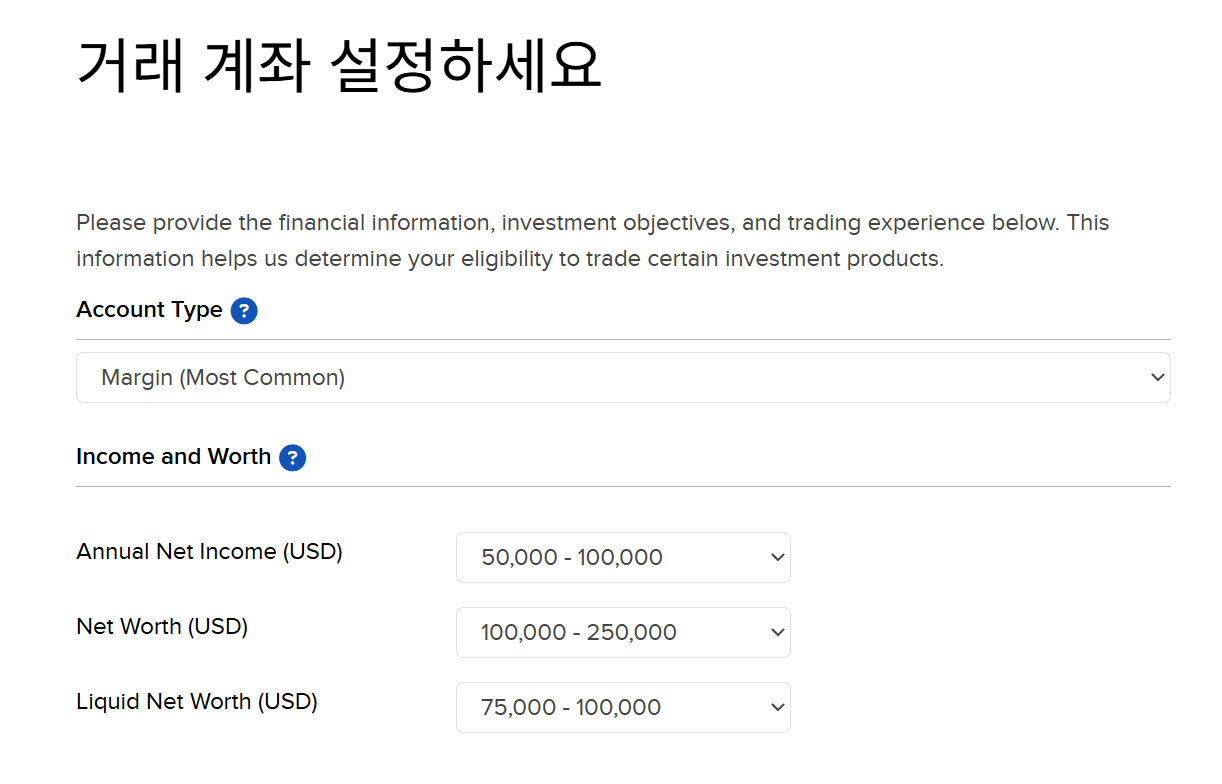Open the Annual Net Income dropdown

[x=623, y=557]
